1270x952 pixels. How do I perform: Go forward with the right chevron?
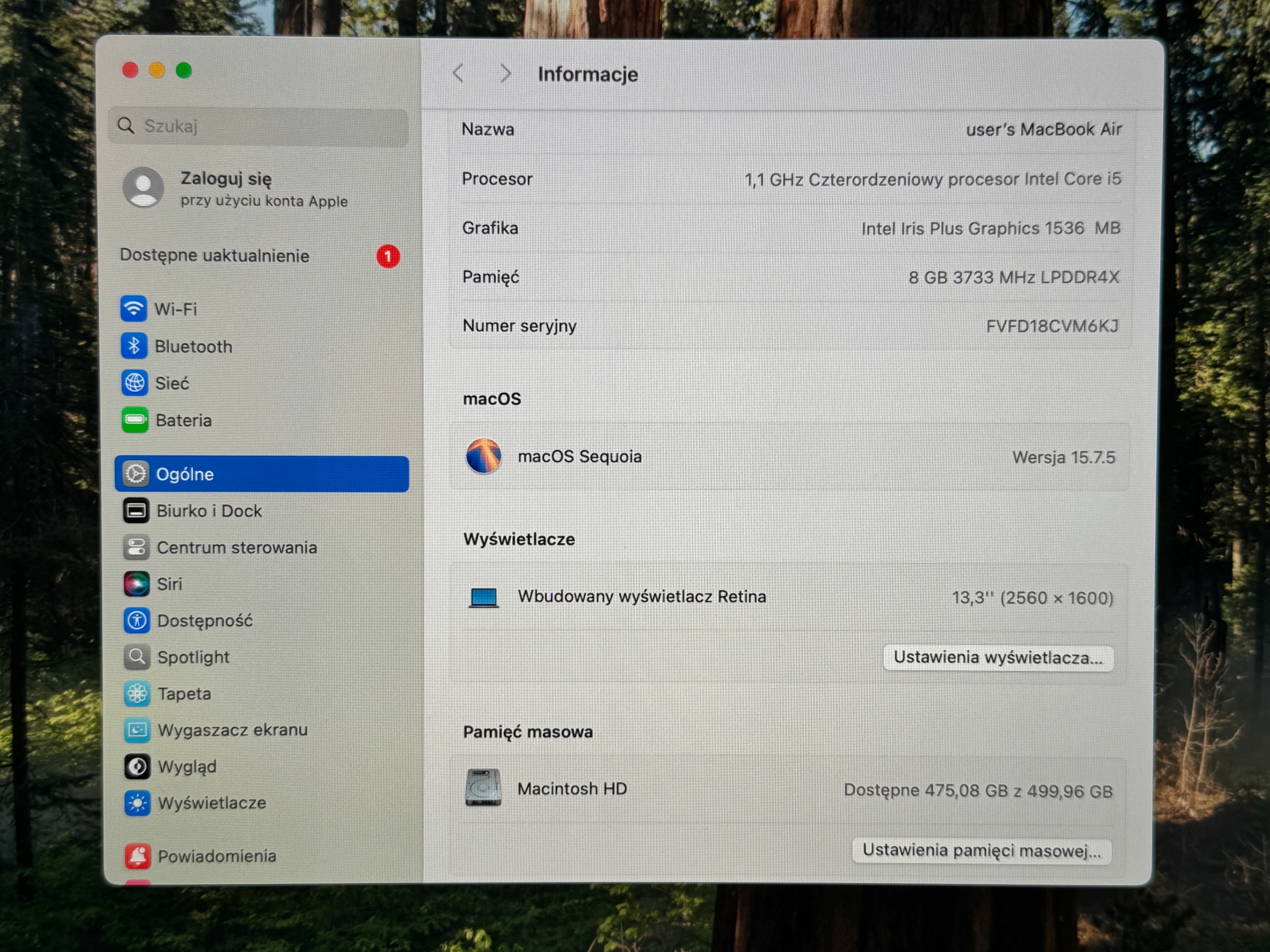pyautogui.click(x=505, y=73)
